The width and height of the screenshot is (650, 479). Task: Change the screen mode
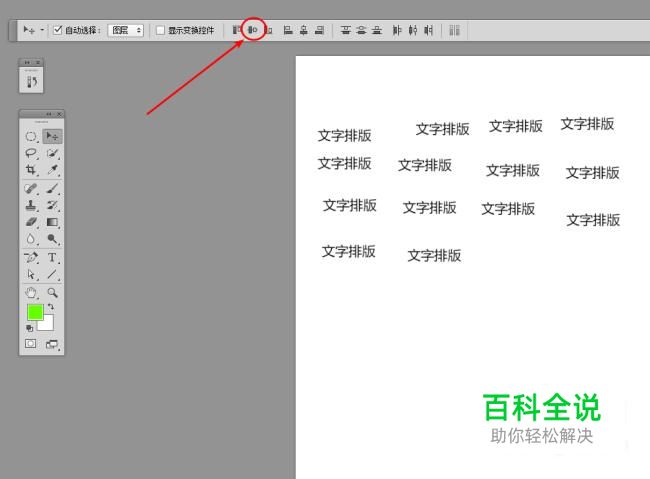52,344
